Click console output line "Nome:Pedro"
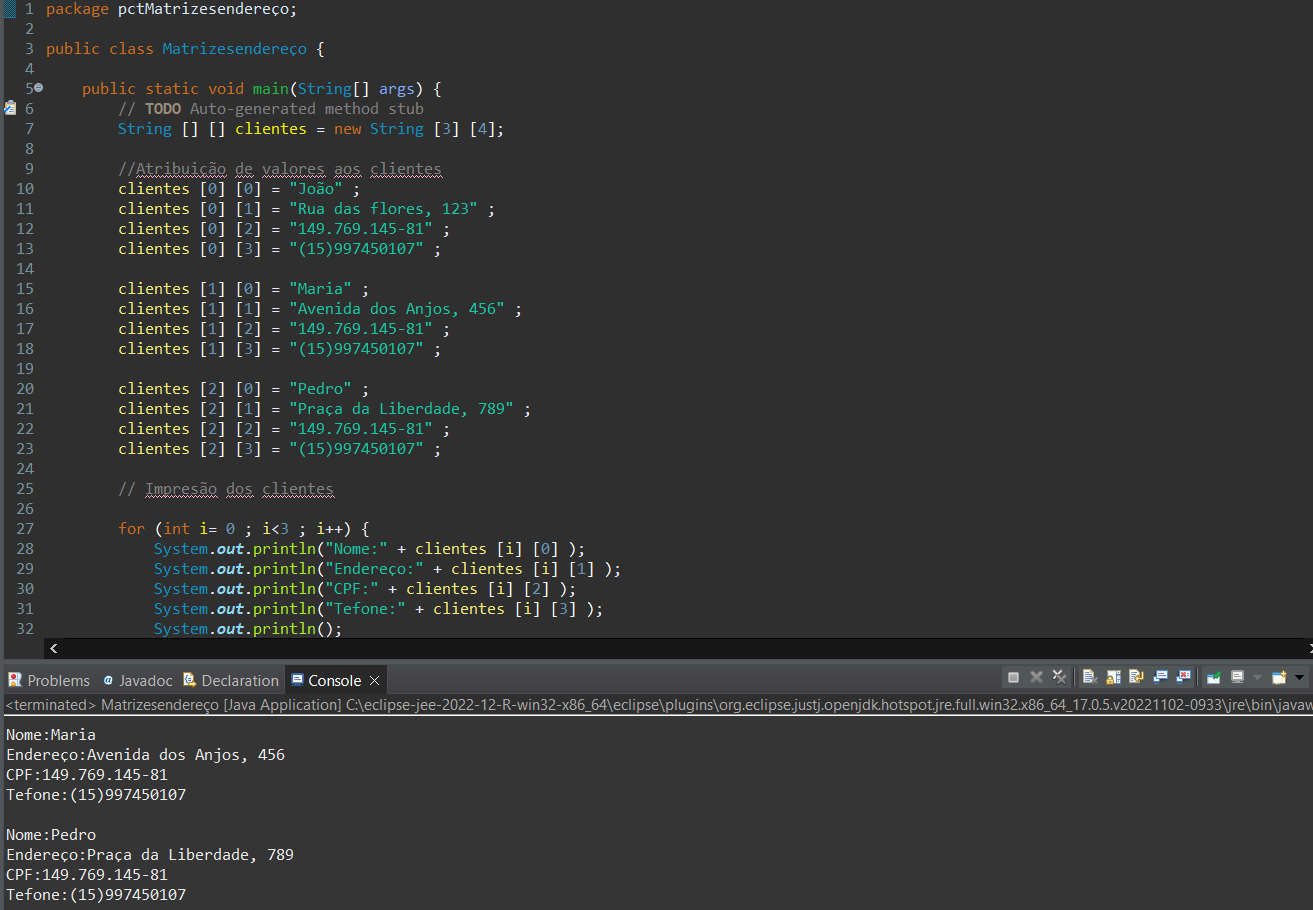 (x=51, y=834)
